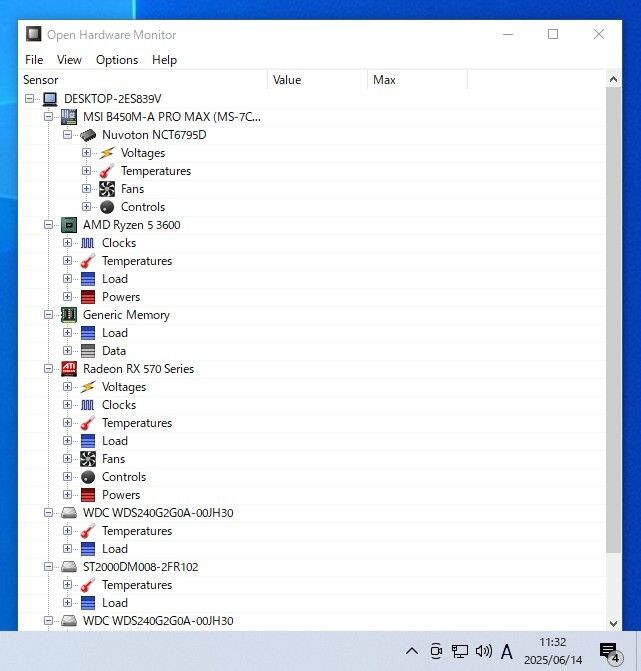Expand Load under Radeon RX 570 Series

tap(67, 440)
